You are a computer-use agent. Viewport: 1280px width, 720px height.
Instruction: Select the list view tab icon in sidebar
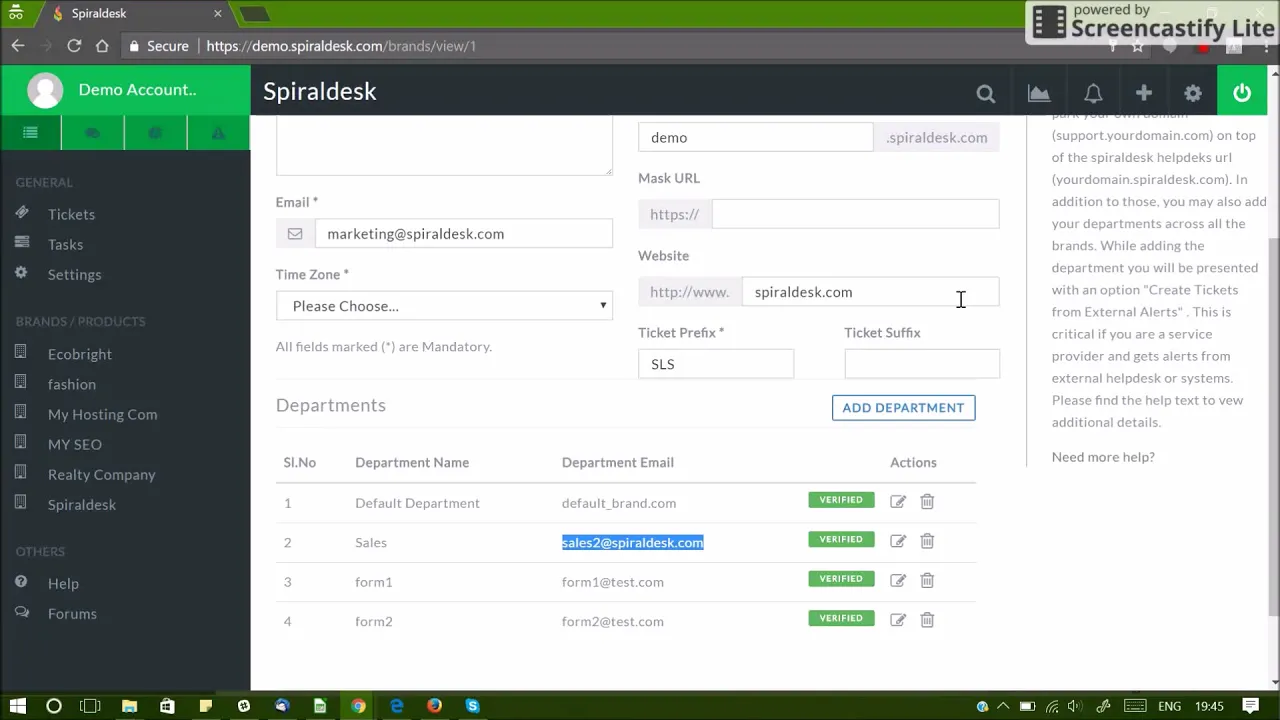(30, 133)
